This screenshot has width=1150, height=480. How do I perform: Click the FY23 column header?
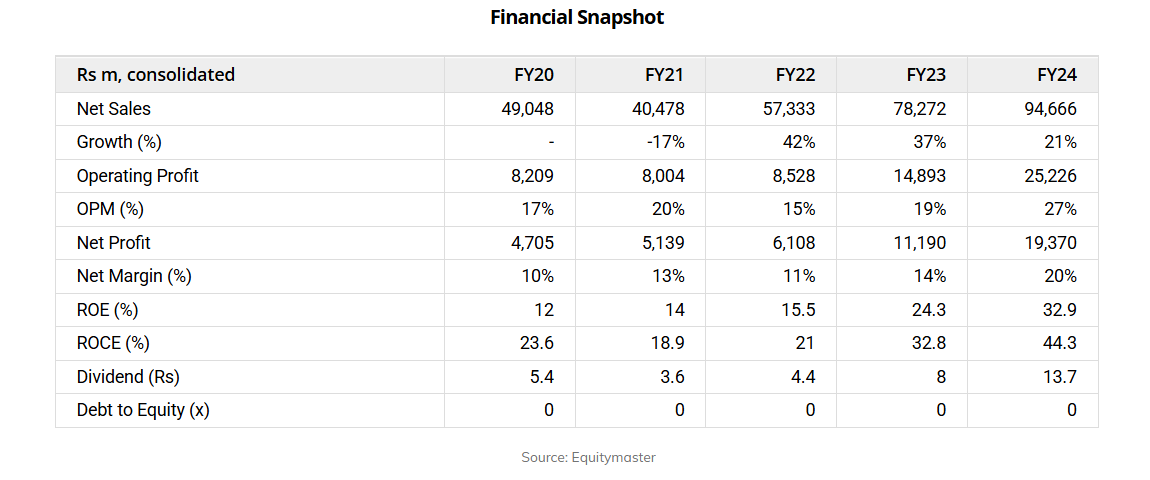(926, 75)
